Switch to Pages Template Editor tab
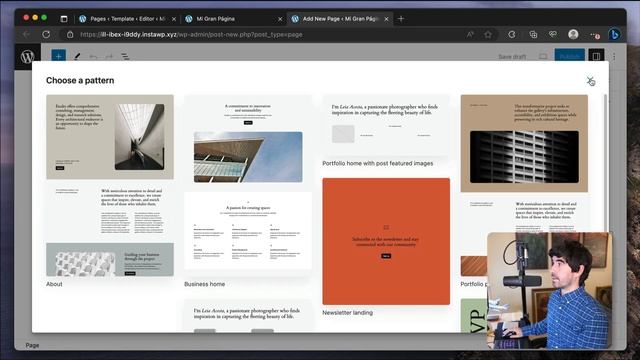The image size is (640, 360). tap(127, 19)
